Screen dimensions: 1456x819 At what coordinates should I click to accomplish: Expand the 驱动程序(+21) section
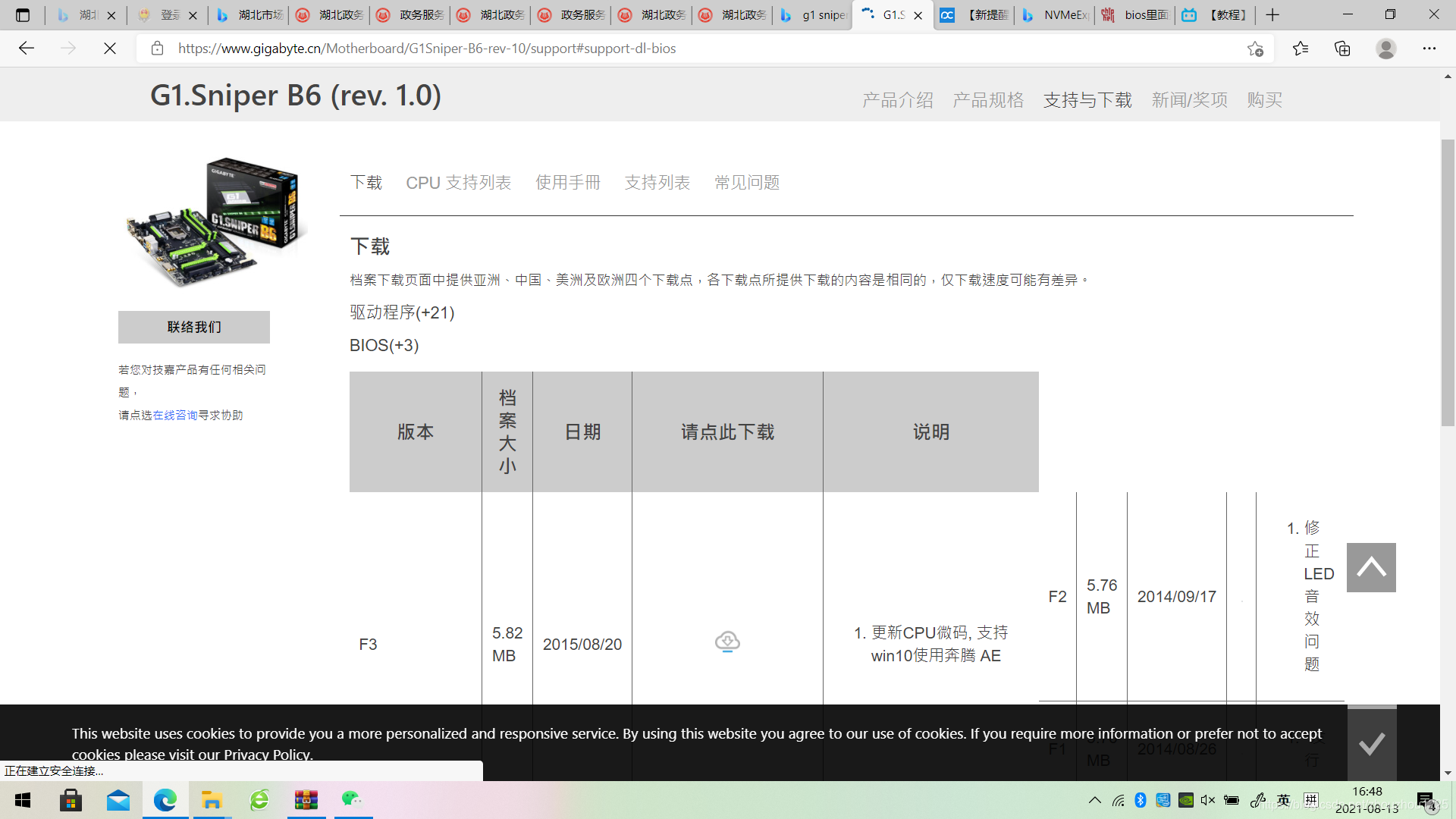(402, 312)
